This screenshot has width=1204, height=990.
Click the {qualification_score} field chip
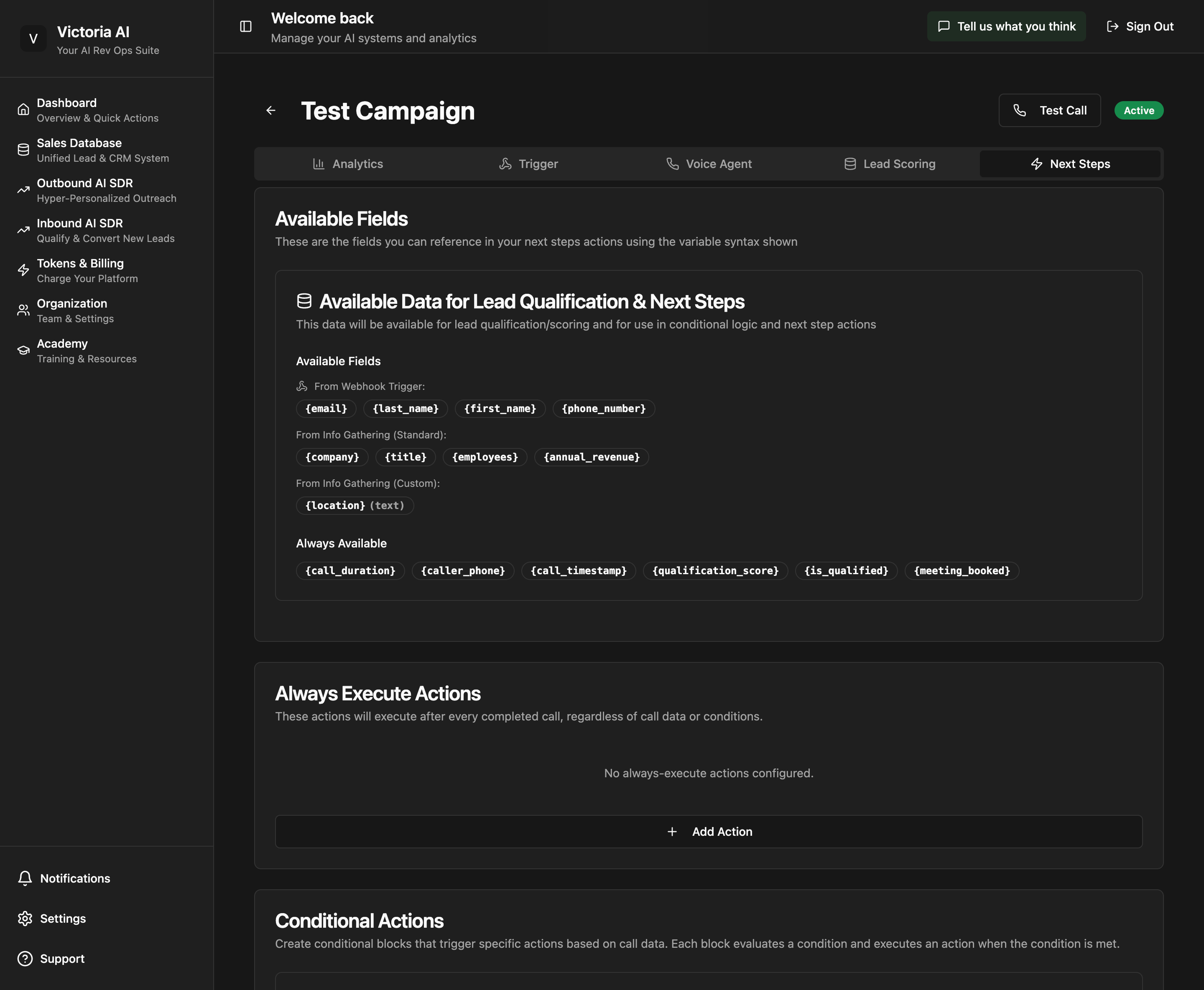tap(715, 571)
